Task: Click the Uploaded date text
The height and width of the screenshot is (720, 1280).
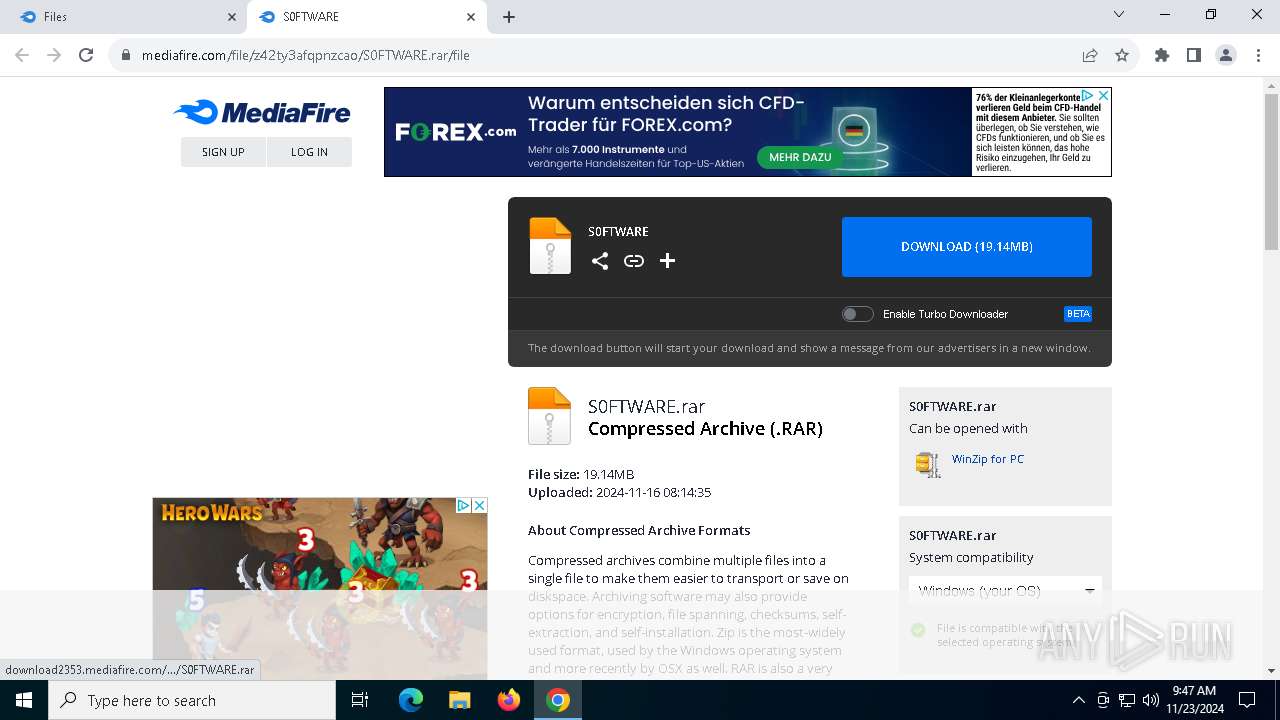Action: [619, 492]
